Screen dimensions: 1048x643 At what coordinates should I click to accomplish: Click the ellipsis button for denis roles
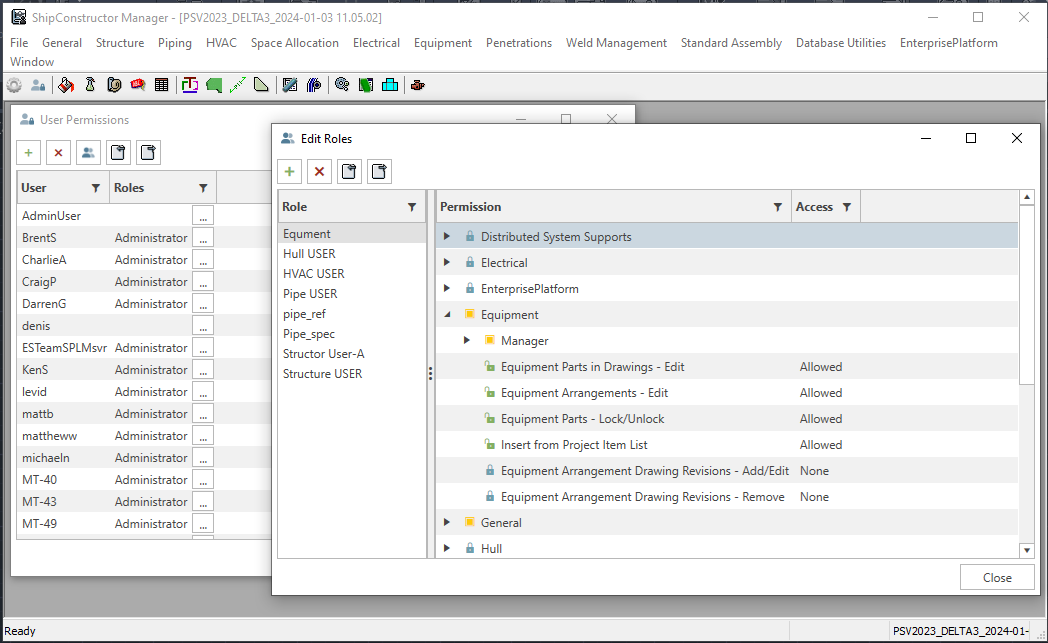pyautogui.click(x=203, y=326)
